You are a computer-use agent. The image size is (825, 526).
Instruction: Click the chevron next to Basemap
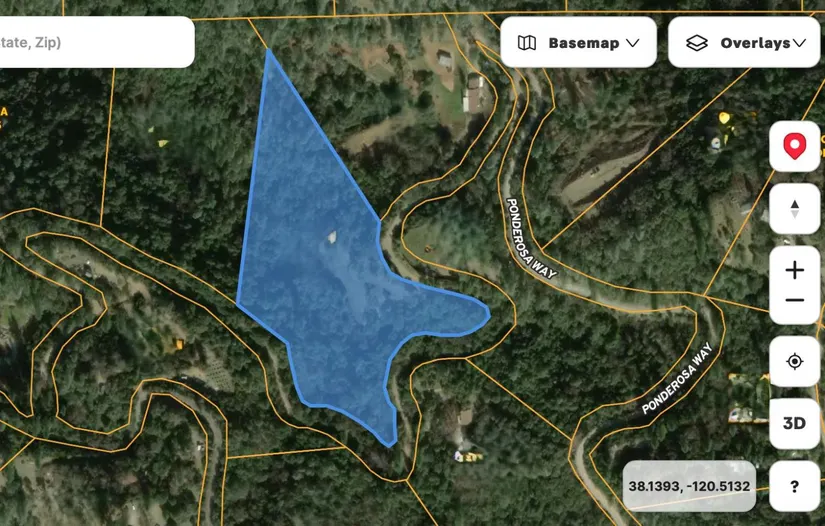click(633, 43)
